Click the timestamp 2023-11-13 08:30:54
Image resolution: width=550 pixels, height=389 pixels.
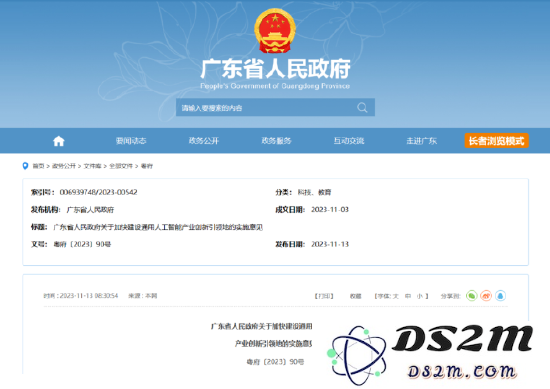(x=89, y=296)
